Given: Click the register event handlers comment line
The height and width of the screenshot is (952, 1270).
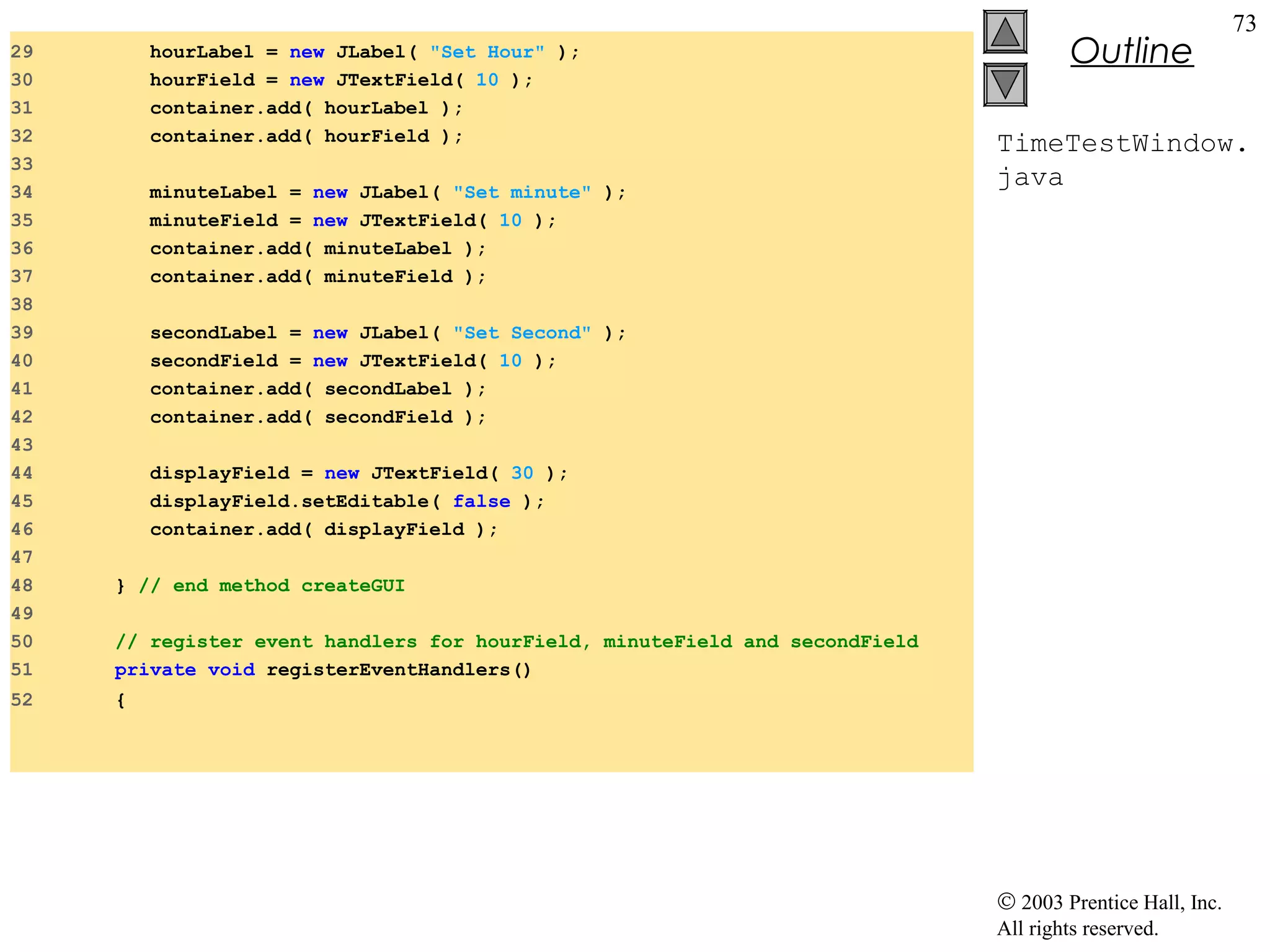Looking at the screenshot, I should 517,641.
